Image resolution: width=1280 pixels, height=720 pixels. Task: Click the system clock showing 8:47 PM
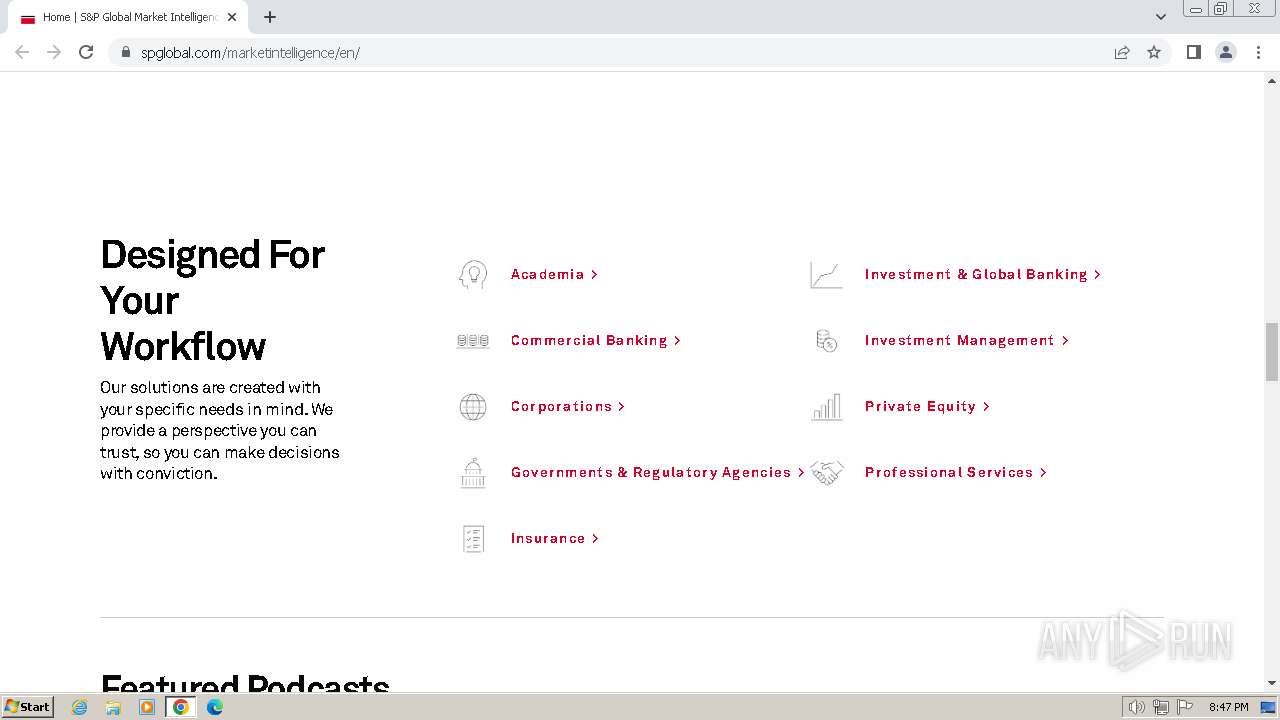[x=1228, y=707]
